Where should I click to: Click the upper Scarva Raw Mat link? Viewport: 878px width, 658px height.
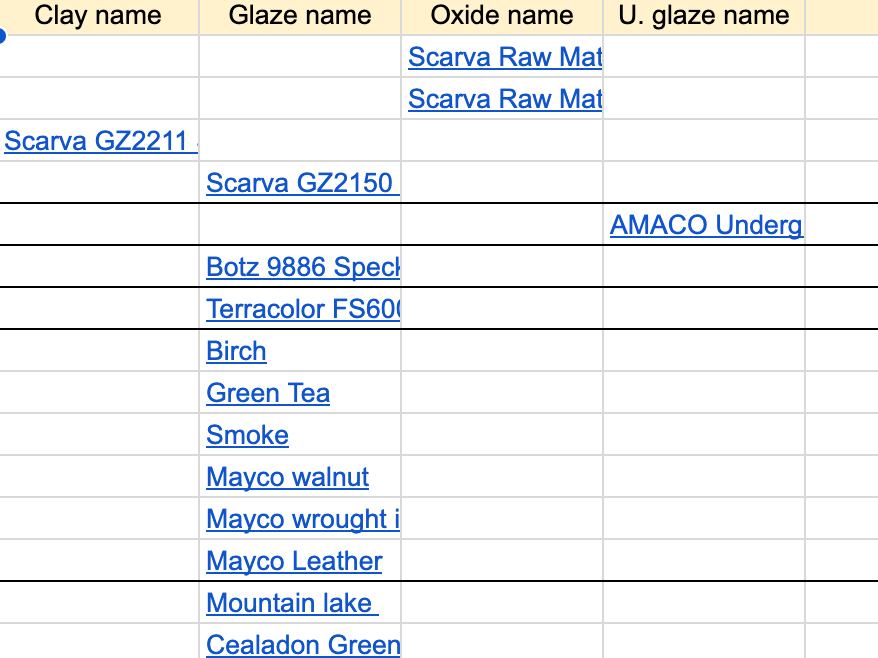pos(505,57)
